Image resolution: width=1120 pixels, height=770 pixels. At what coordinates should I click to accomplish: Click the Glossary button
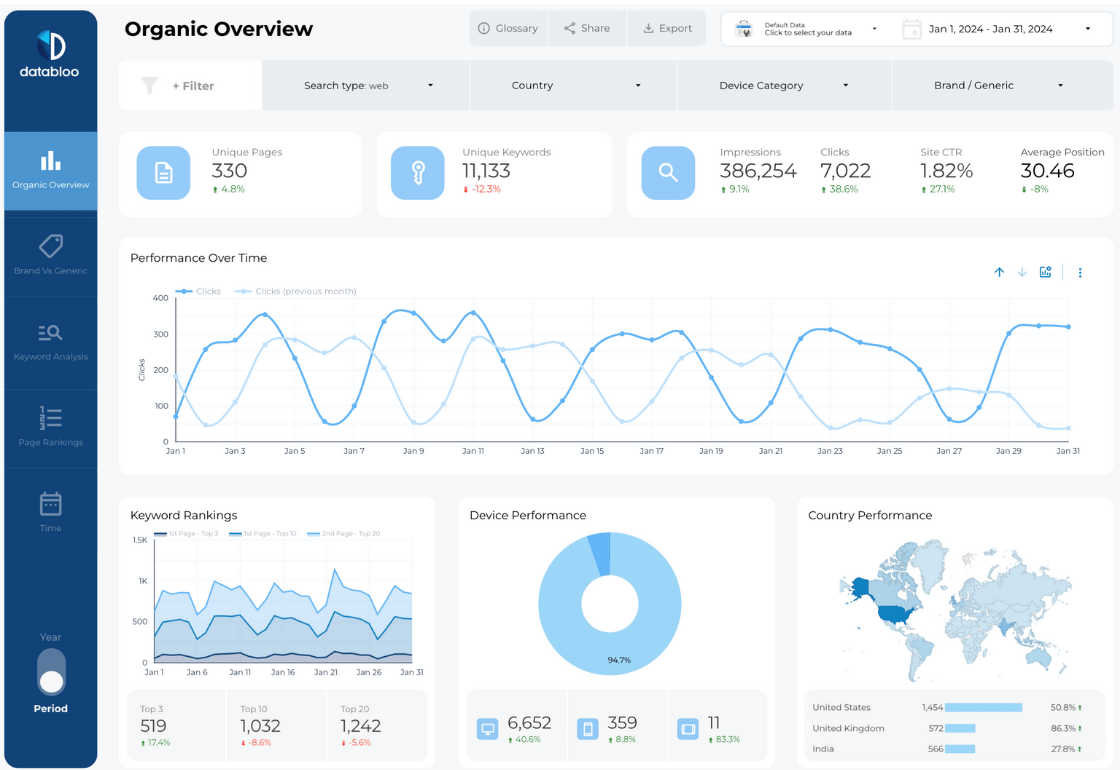click(x=509, y=29)
